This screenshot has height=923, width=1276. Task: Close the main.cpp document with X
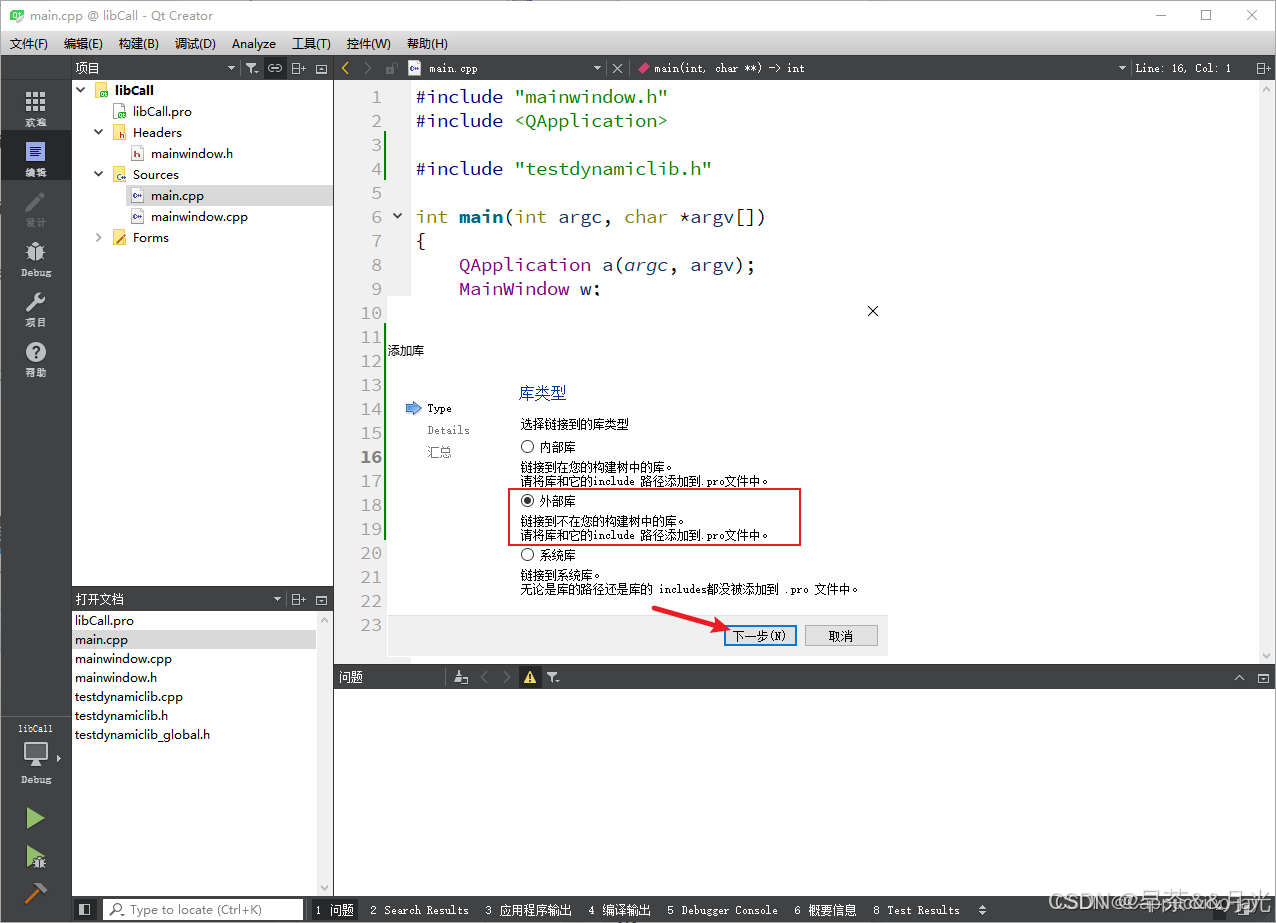(x=617, y=68)
